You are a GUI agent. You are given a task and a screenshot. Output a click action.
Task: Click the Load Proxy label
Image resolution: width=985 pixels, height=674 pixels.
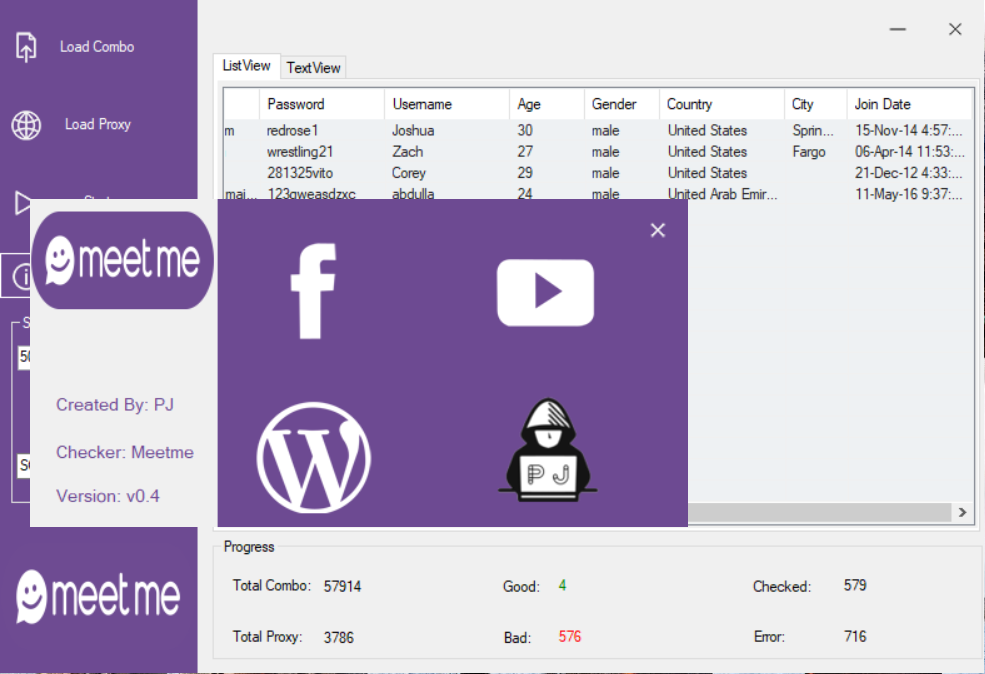coord(98,124)
